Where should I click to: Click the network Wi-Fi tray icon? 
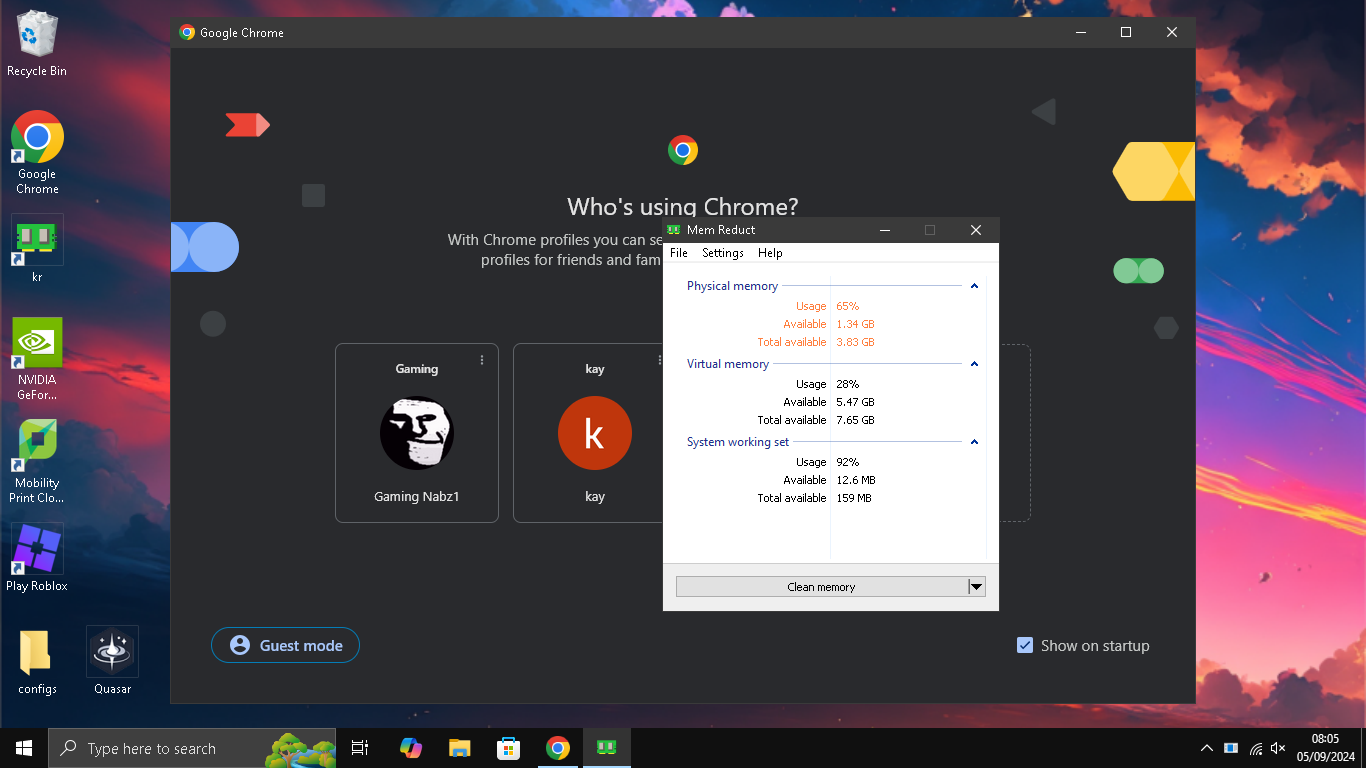tap(1255, 748)
